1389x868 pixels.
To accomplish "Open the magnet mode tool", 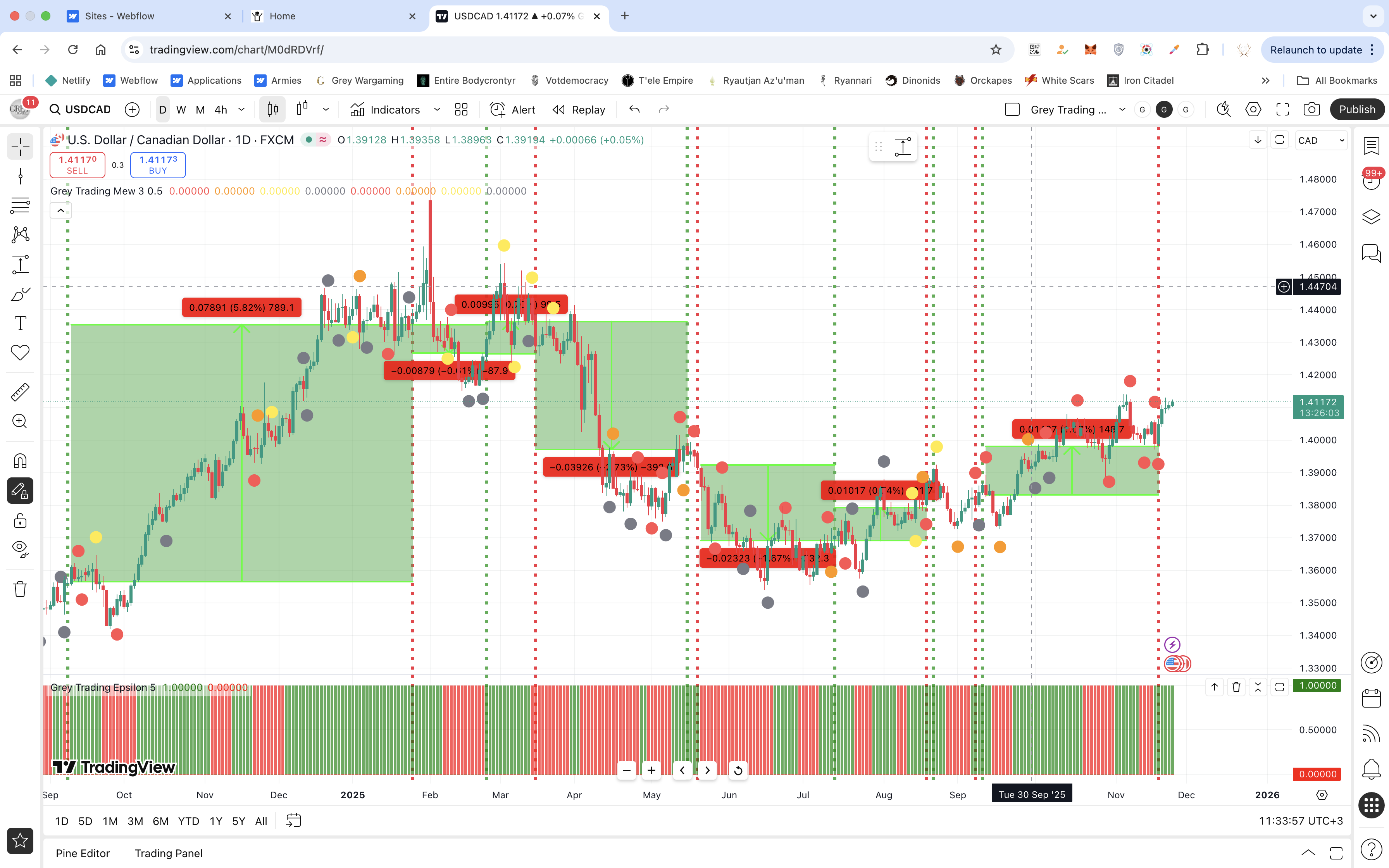I will click(20, 460).
